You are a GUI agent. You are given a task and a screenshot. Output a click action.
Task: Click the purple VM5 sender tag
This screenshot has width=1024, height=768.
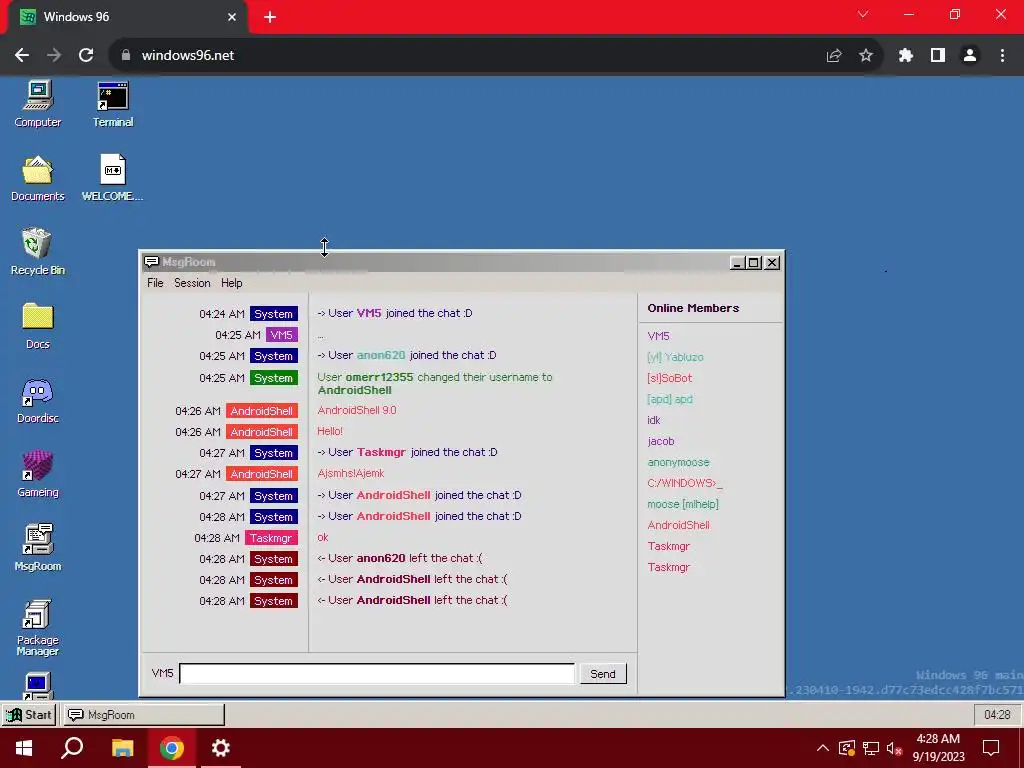(x=281, y=335)
